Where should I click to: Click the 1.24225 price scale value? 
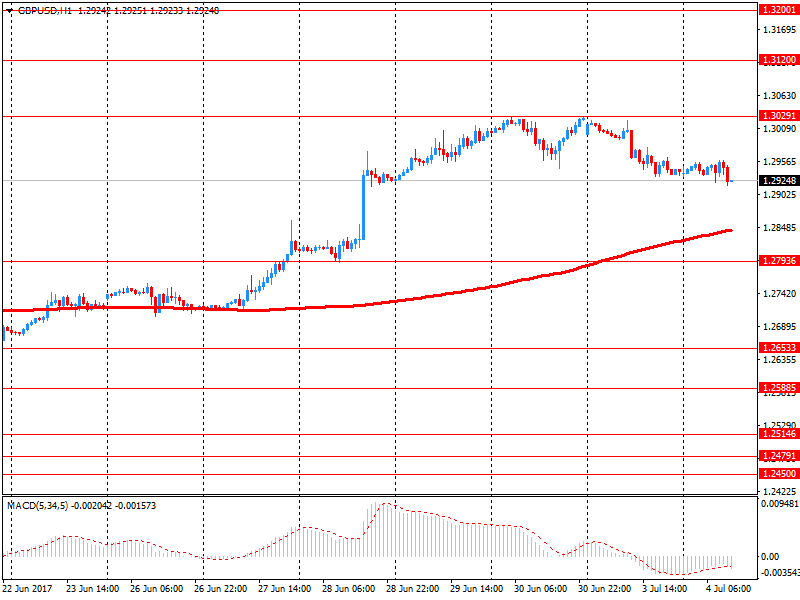(779, 491)
